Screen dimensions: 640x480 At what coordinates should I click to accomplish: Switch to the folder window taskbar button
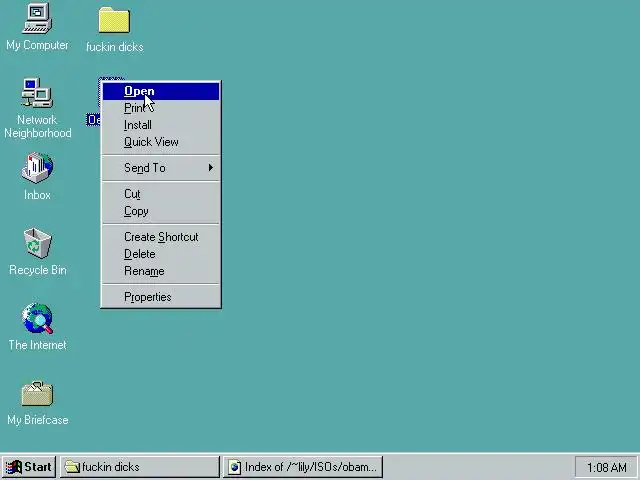click(x=140, y=467)
